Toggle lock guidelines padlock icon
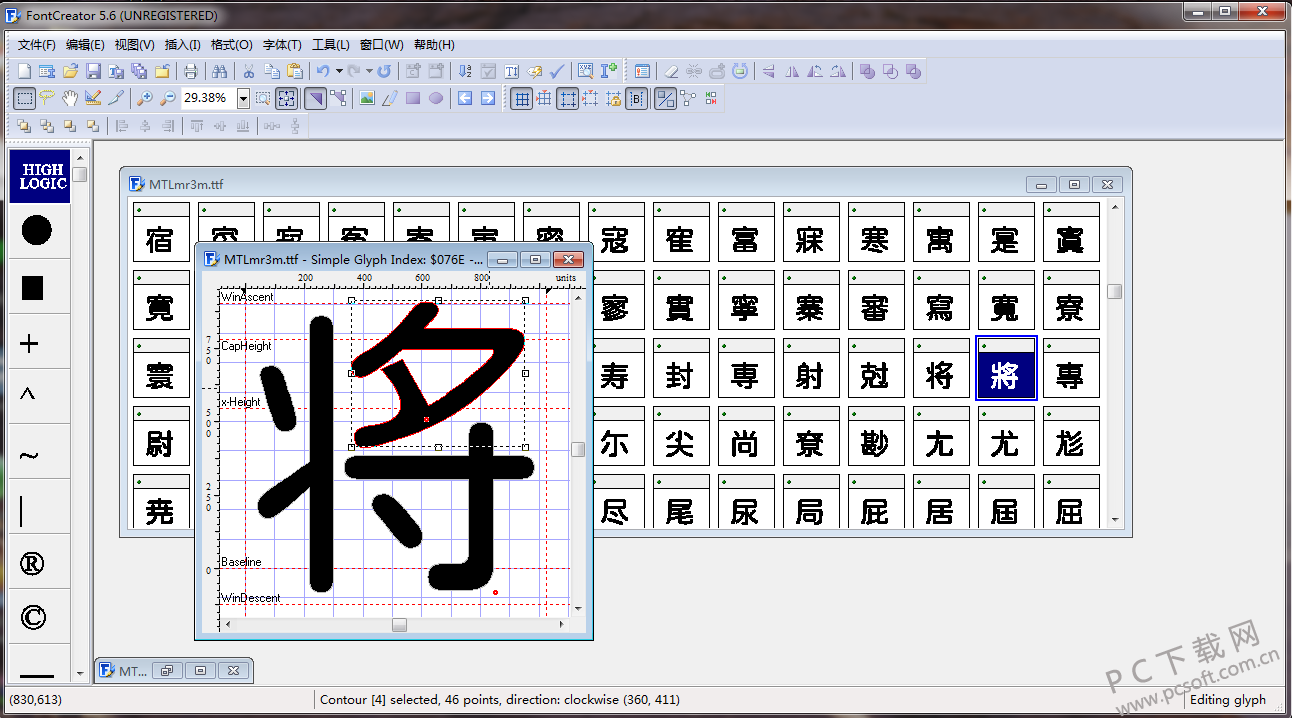The height and width of the screenshot is (718, 1292). [x=614, y=98]
